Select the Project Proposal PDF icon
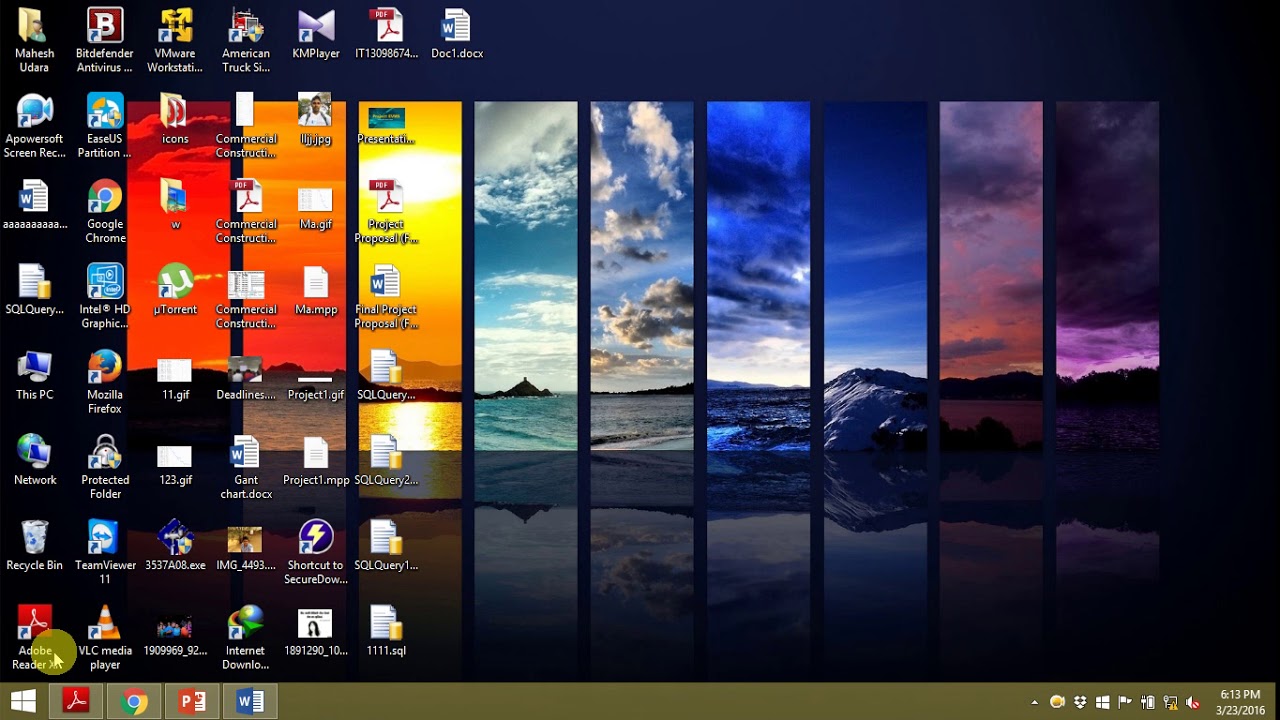 (386, 211)
